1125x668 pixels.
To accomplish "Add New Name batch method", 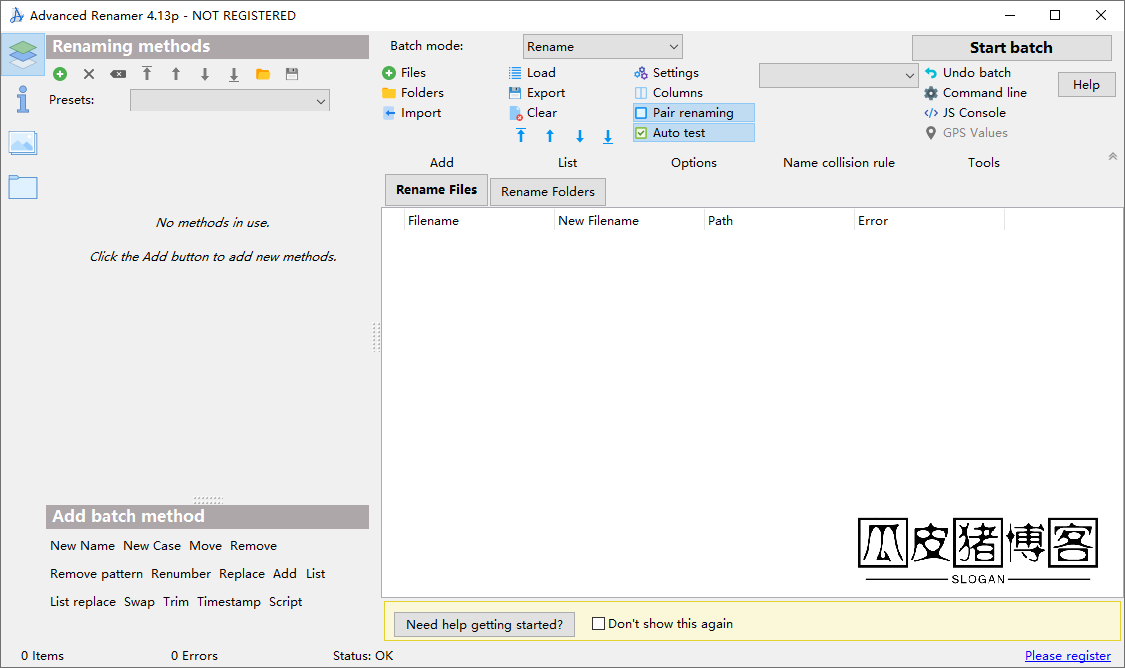I will (x=83, y=545).
